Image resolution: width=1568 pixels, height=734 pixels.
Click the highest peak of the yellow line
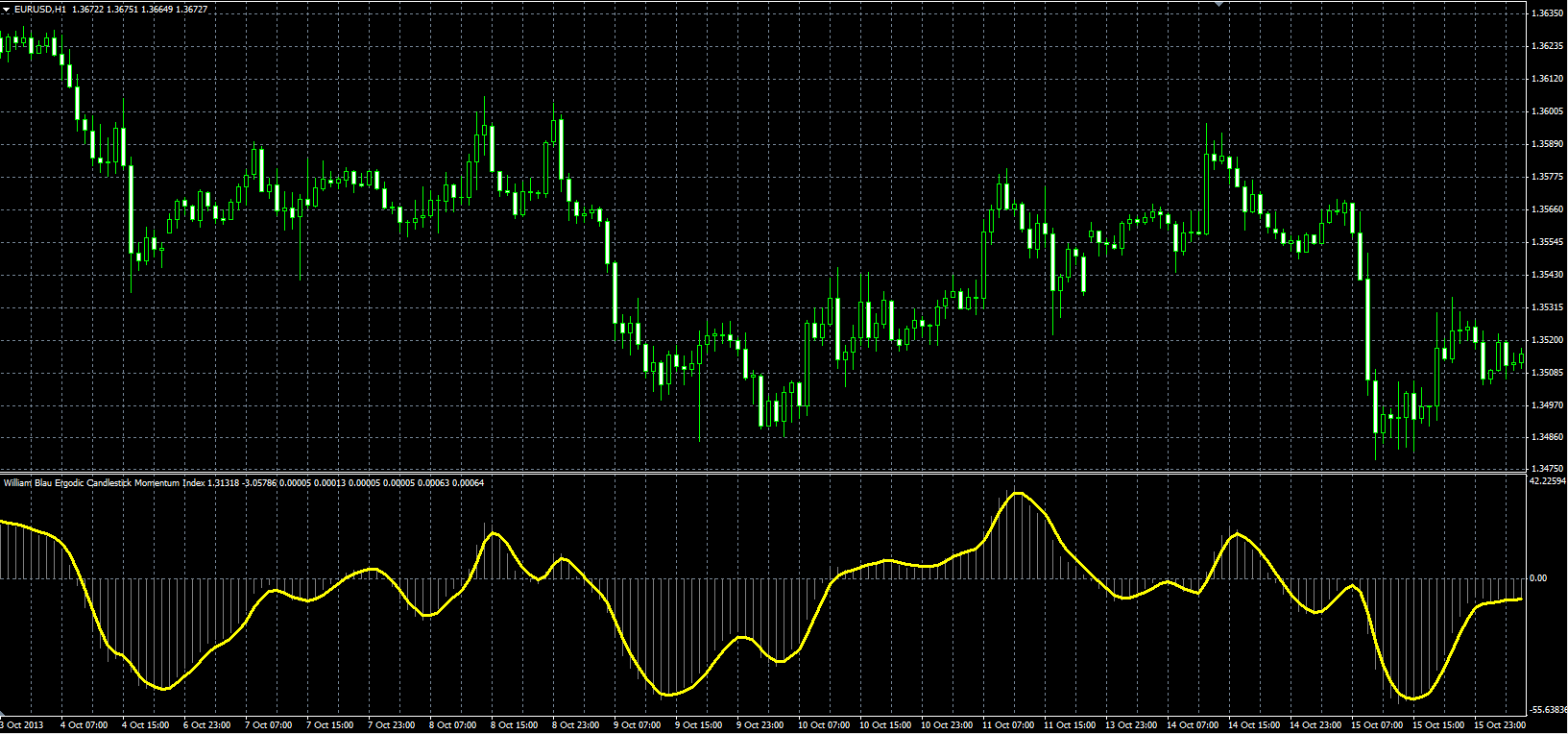pos(1018,493)
